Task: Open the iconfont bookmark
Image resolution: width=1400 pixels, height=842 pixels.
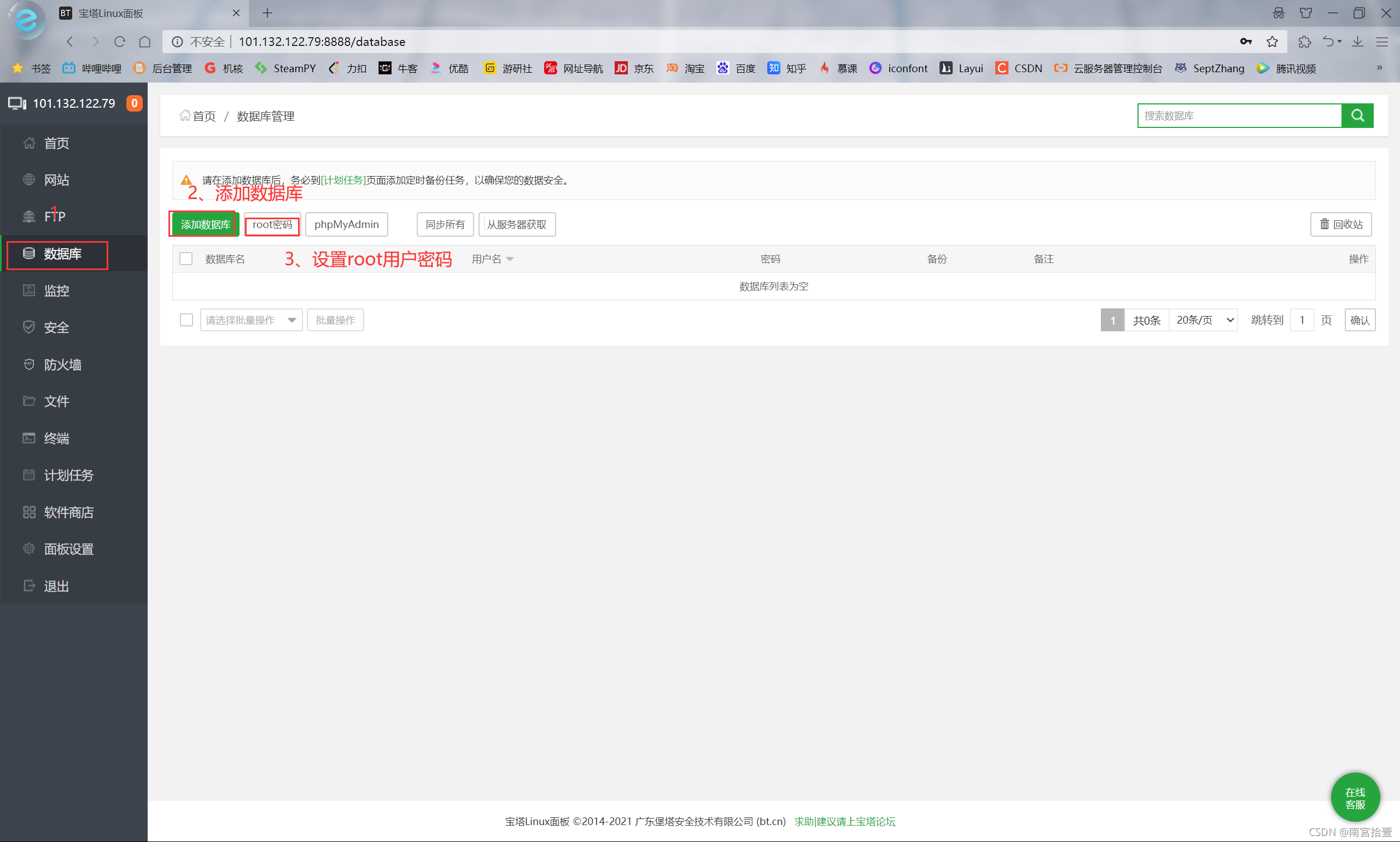Action: (899, 68)
